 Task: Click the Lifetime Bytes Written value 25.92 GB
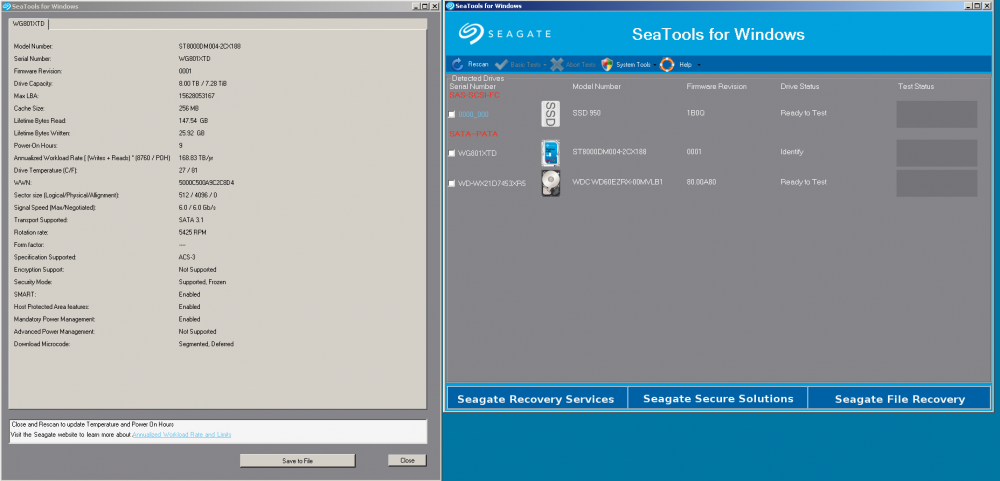[191, 133]
